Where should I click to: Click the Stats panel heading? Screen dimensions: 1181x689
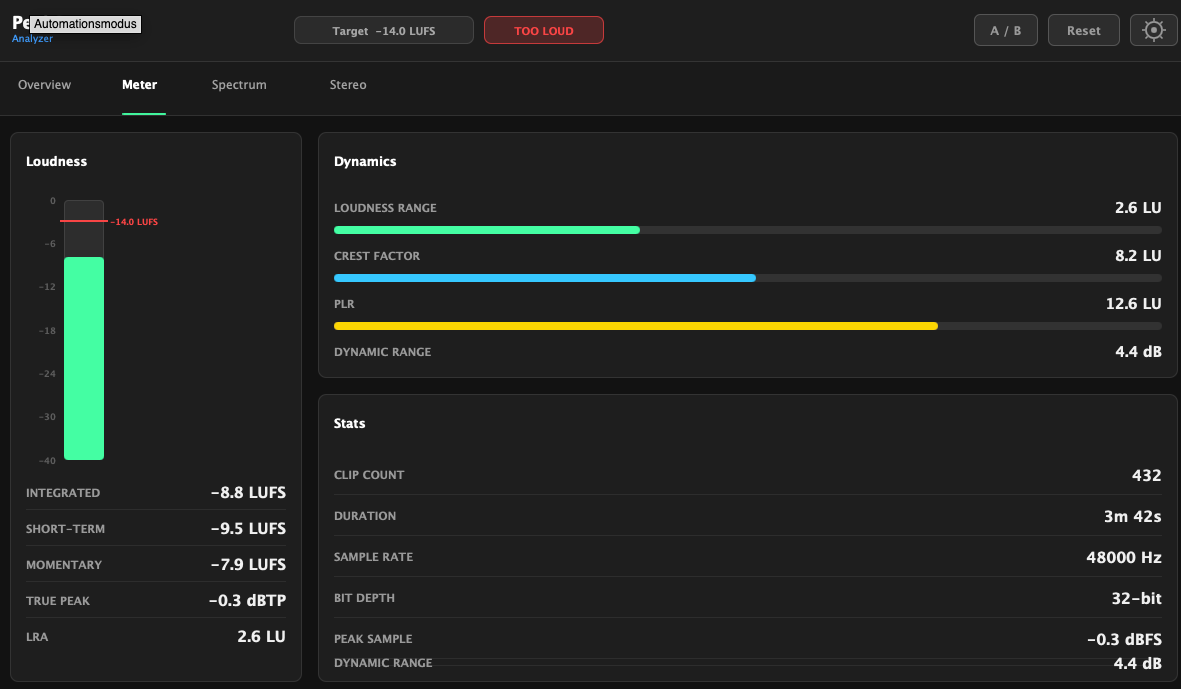349,423
